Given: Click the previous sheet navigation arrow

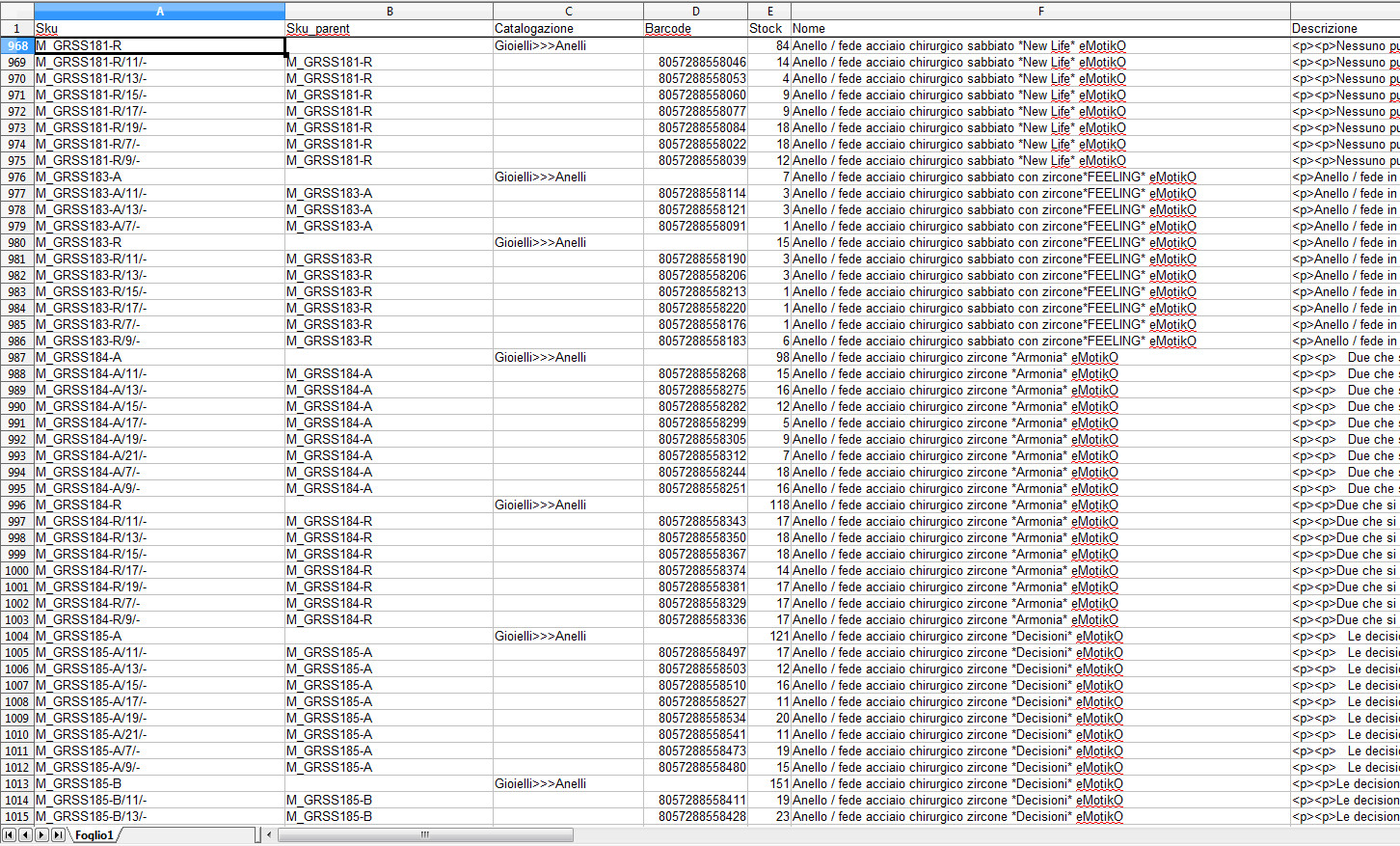Looking at the screenshot, I should (25, 835).
